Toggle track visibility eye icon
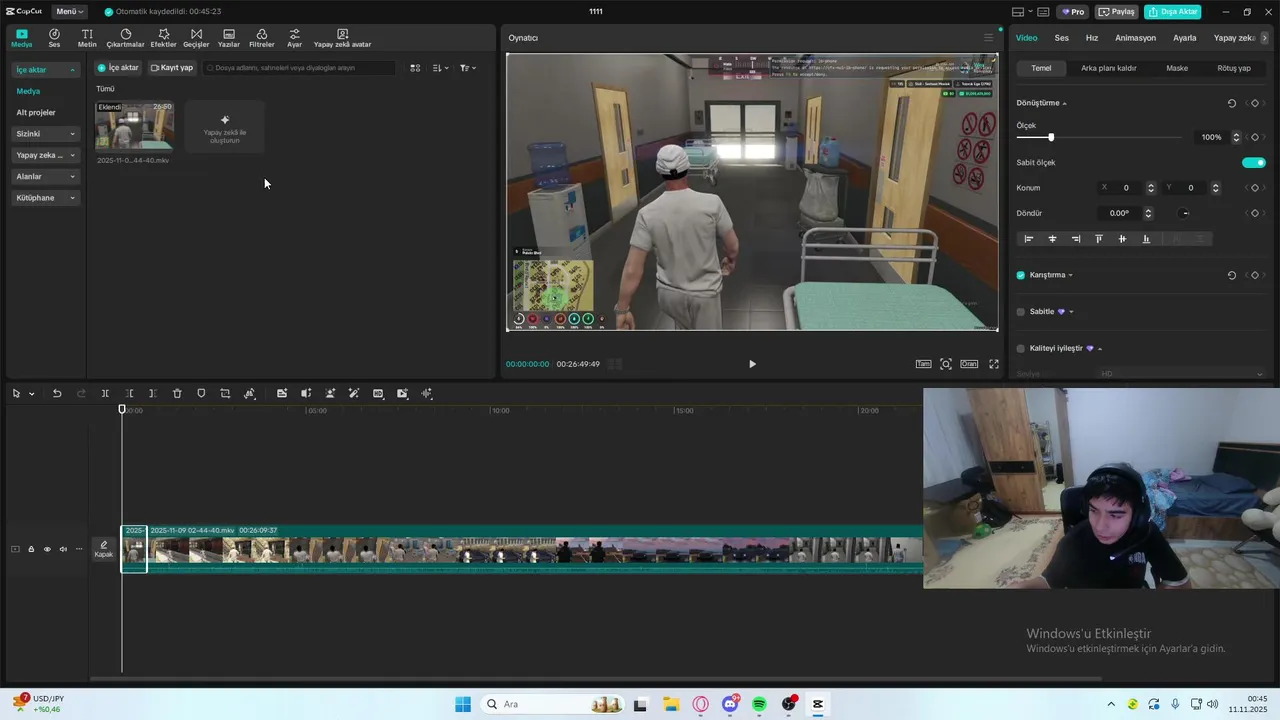 [x=47, y=549]
